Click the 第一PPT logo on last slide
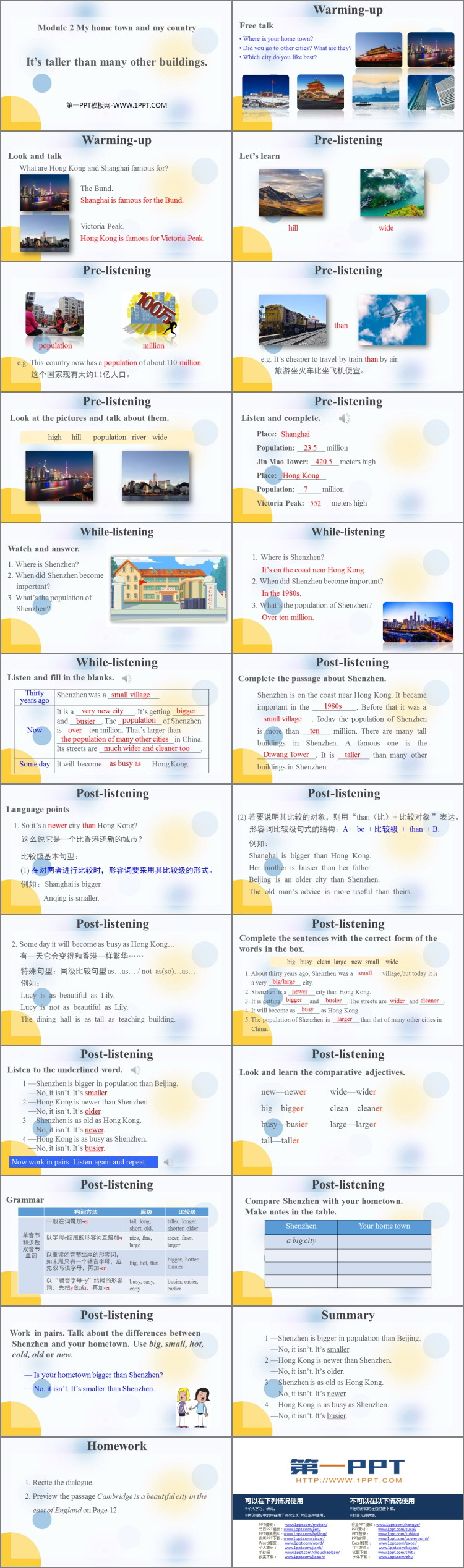 (x=348, y=1467)
